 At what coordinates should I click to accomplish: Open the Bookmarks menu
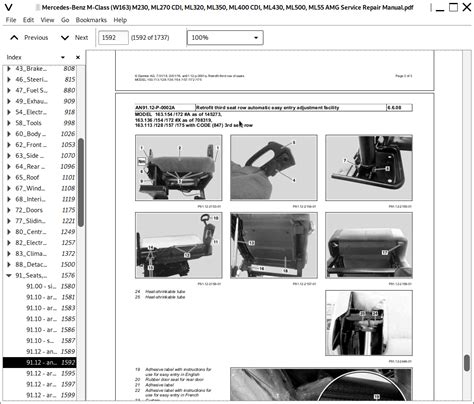(91, 20)
